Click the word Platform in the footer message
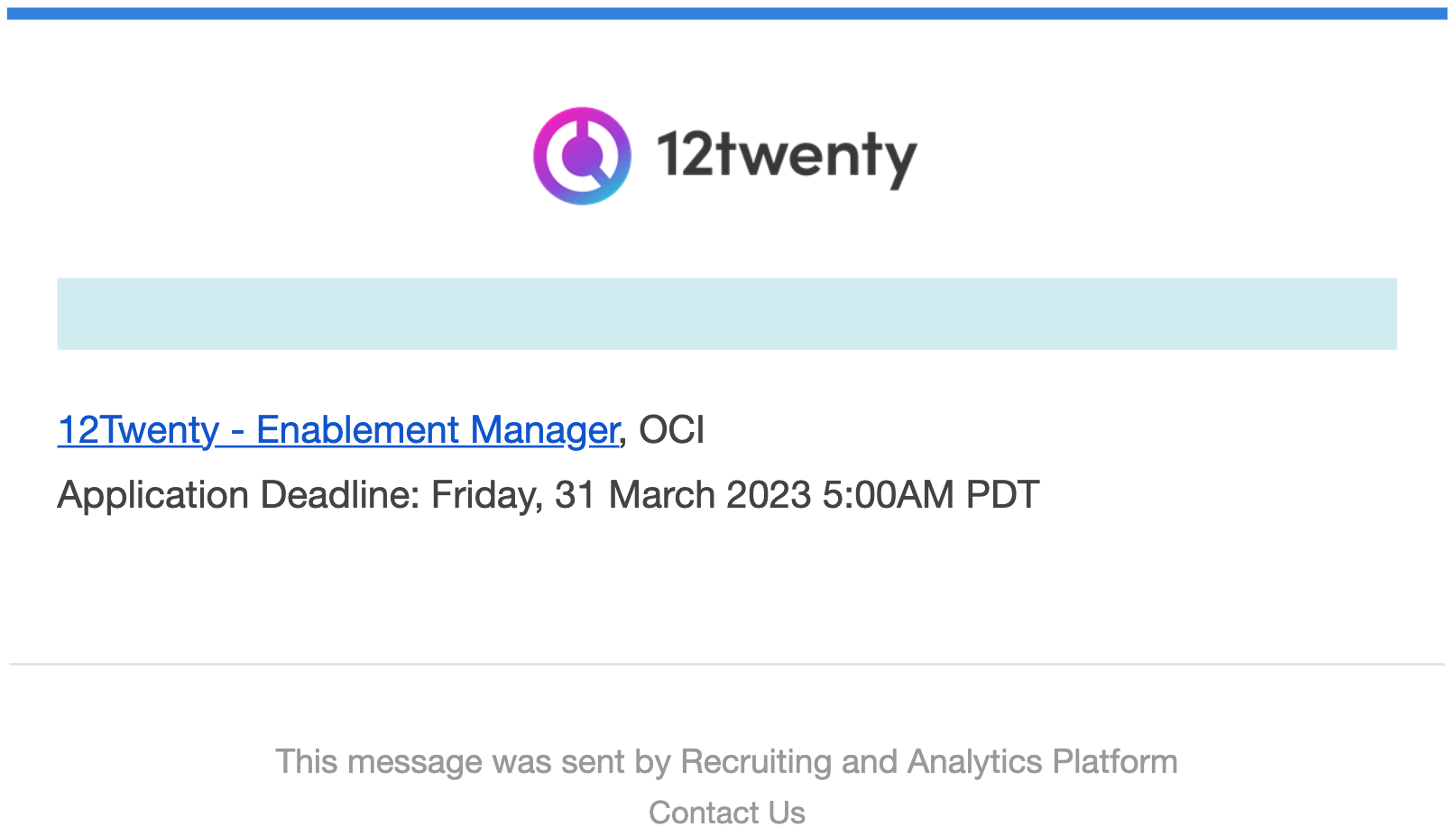Screen dimensions: 1456x836 pyautogui.click(x=1115, y=762)
